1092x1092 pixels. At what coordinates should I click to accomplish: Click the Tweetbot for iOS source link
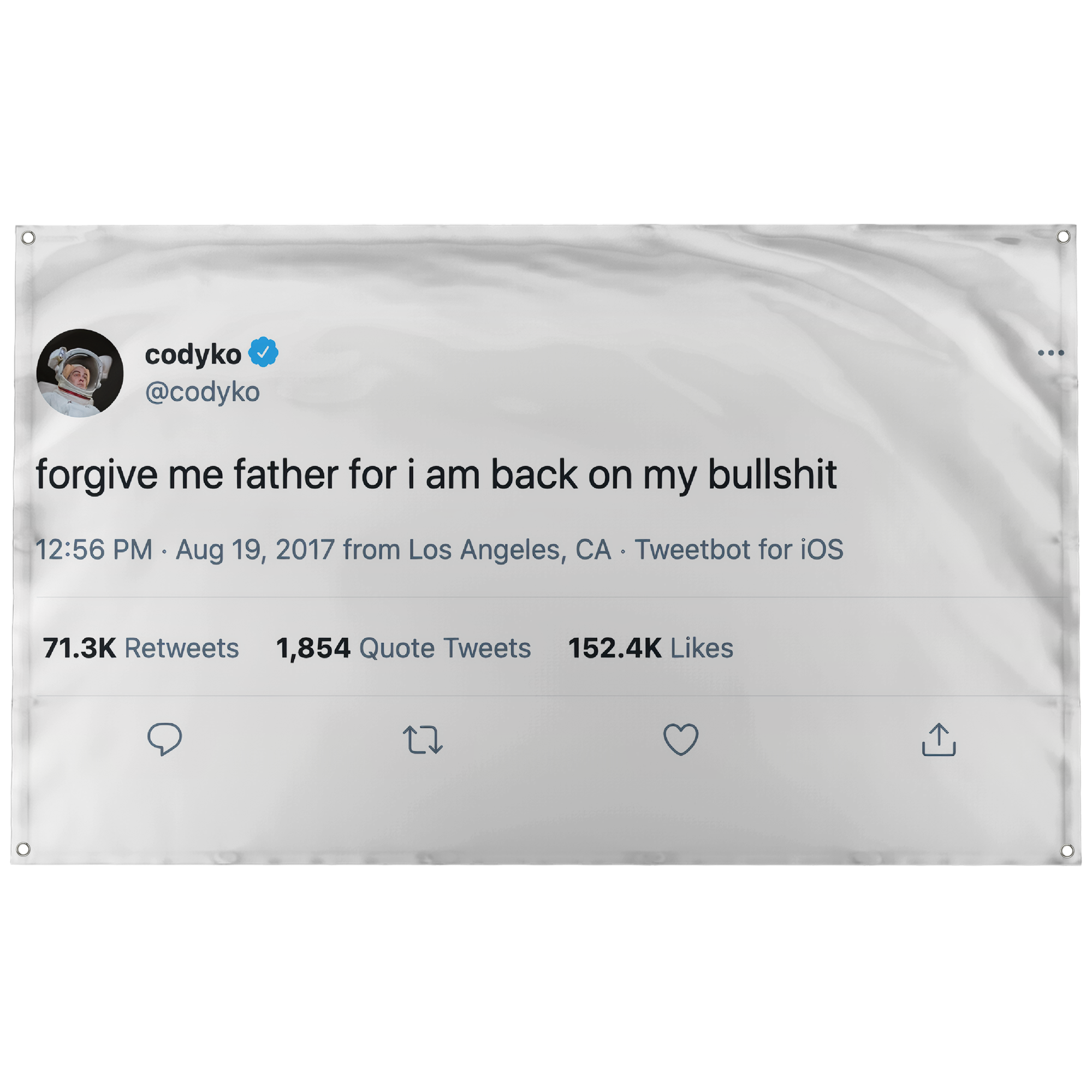tap(739, 549)
